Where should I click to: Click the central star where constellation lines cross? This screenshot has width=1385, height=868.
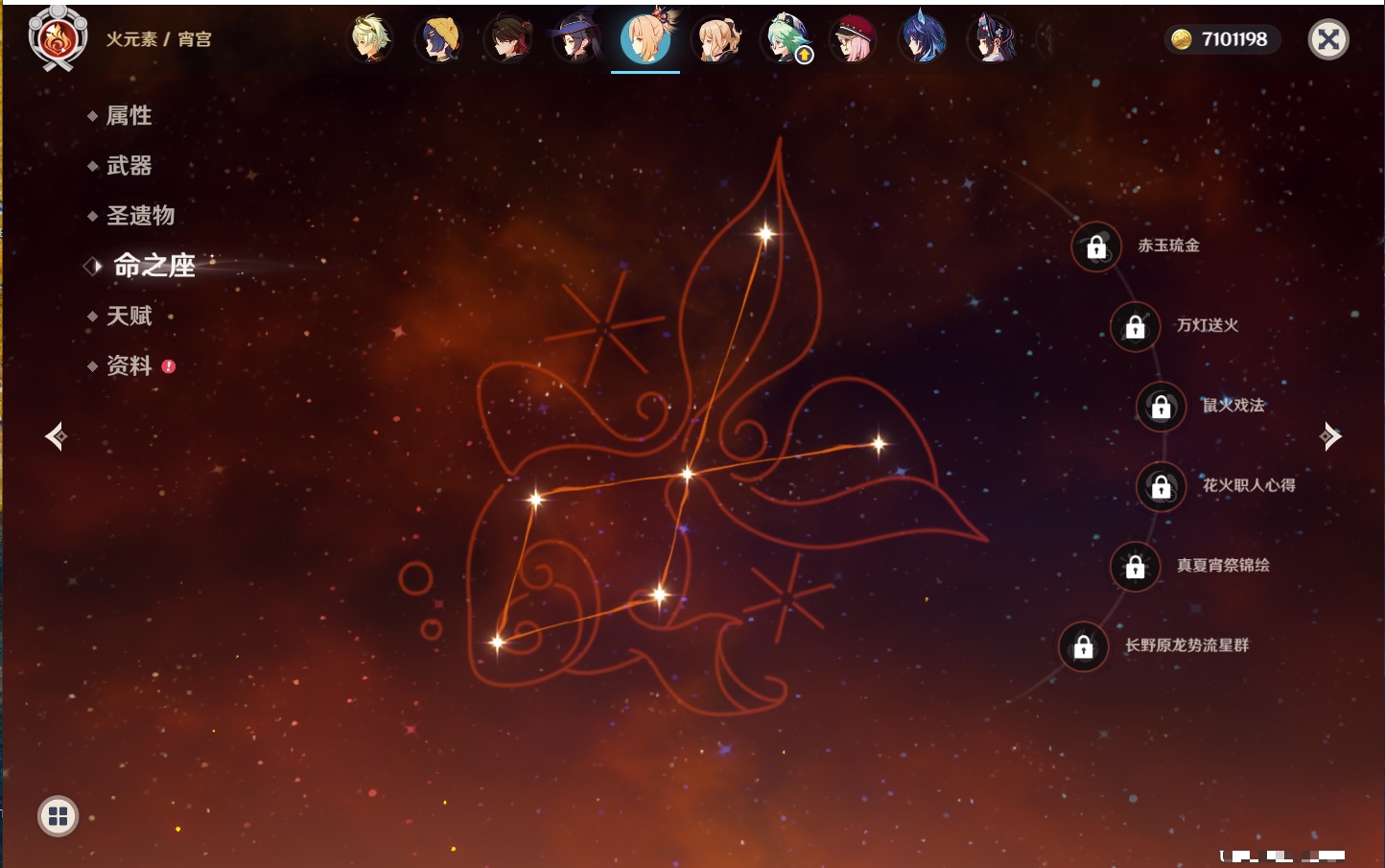687,473
